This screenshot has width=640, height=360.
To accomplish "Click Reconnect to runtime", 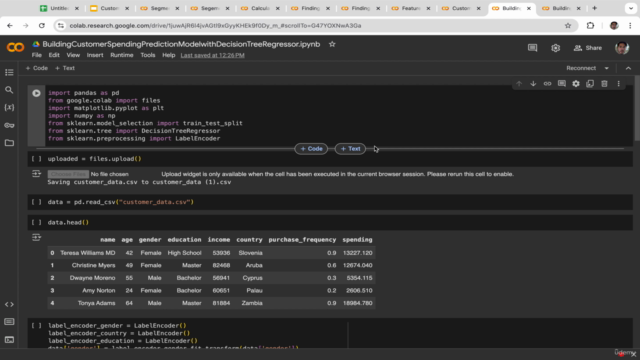I will pos(581,68).
